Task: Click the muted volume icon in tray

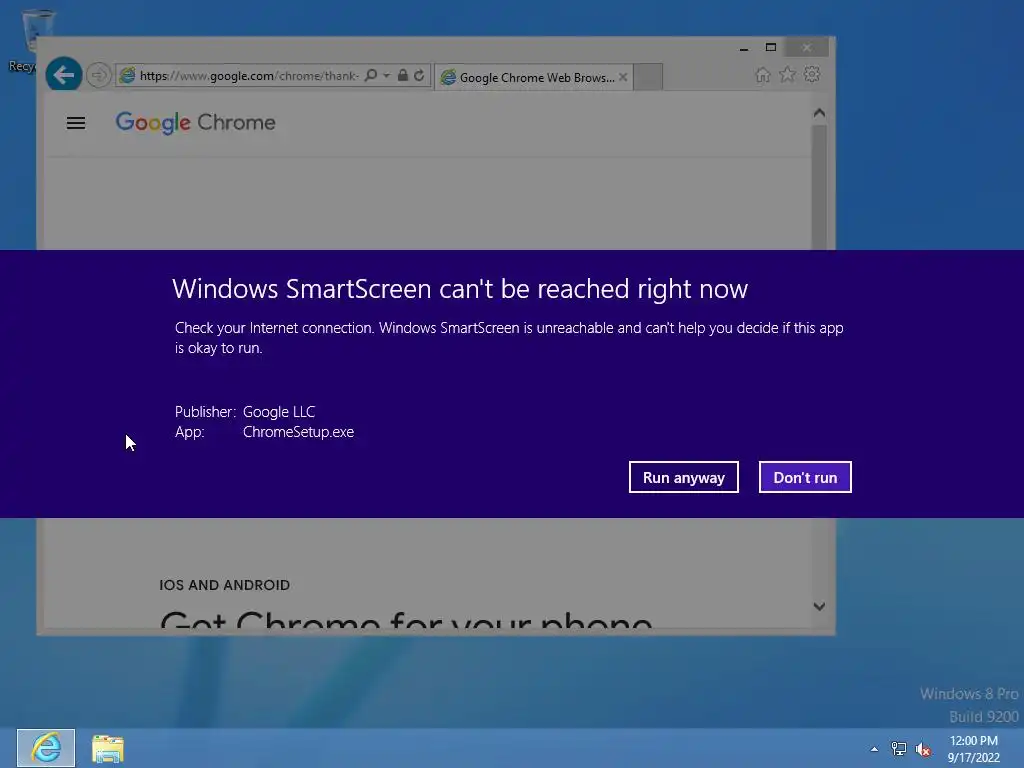Action: [x=923, y=750]
